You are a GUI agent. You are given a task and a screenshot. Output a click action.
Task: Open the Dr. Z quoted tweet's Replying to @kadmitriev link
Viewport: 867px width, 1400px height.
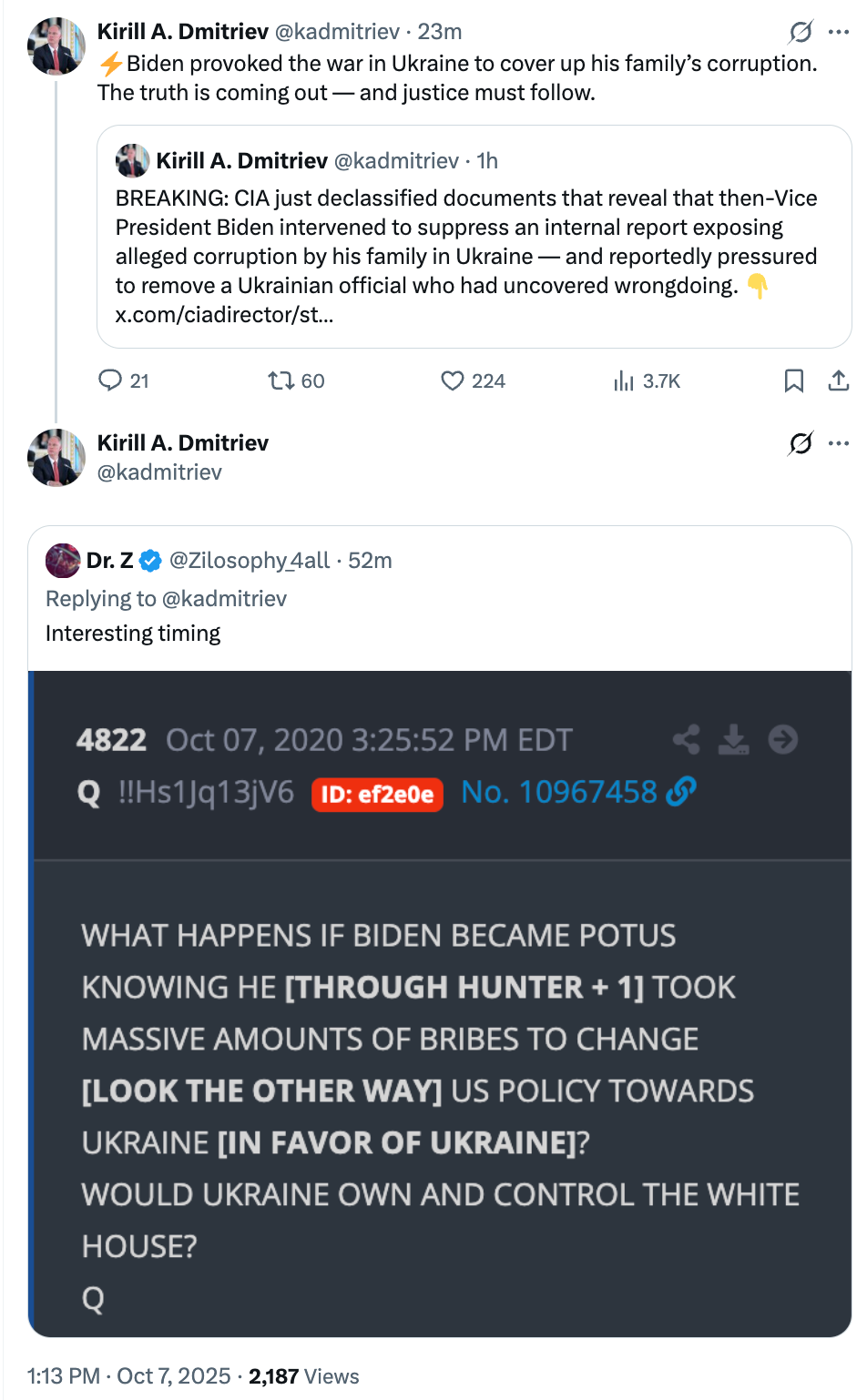pos(224,599)
